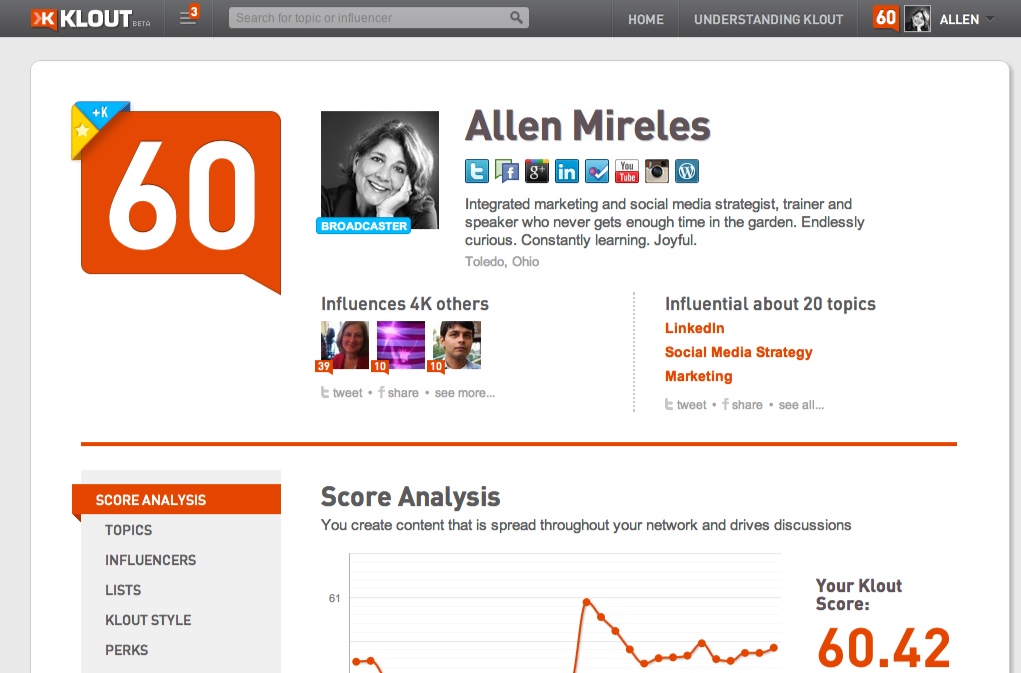Open the YouTube profile icon
Viewport: 1021px width, 673px height.
[x=626, y=171]
